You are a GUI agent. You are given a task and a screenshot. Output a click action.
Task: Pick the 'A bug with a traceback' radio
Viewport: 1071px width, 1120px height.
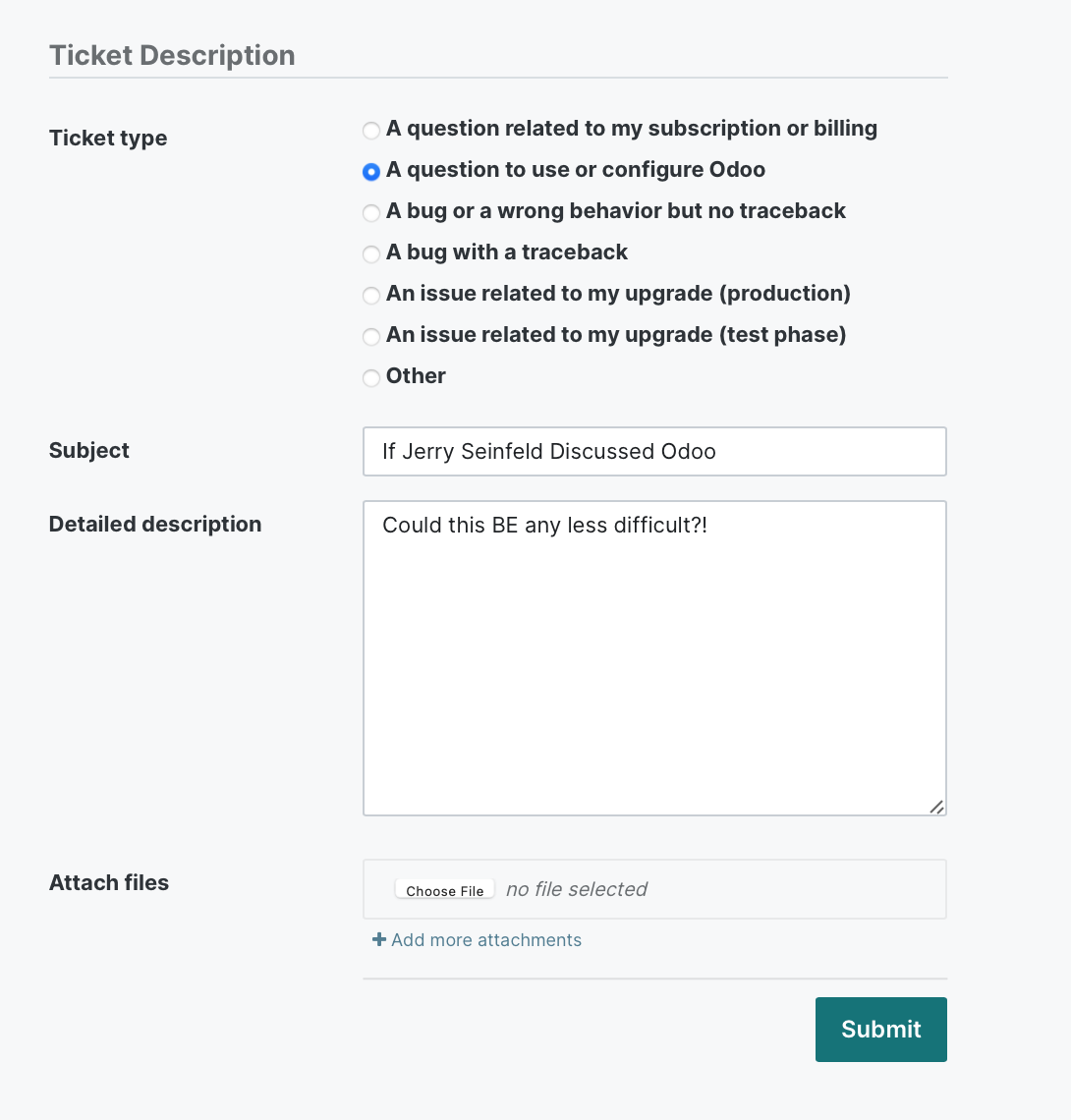pos(370,254)
